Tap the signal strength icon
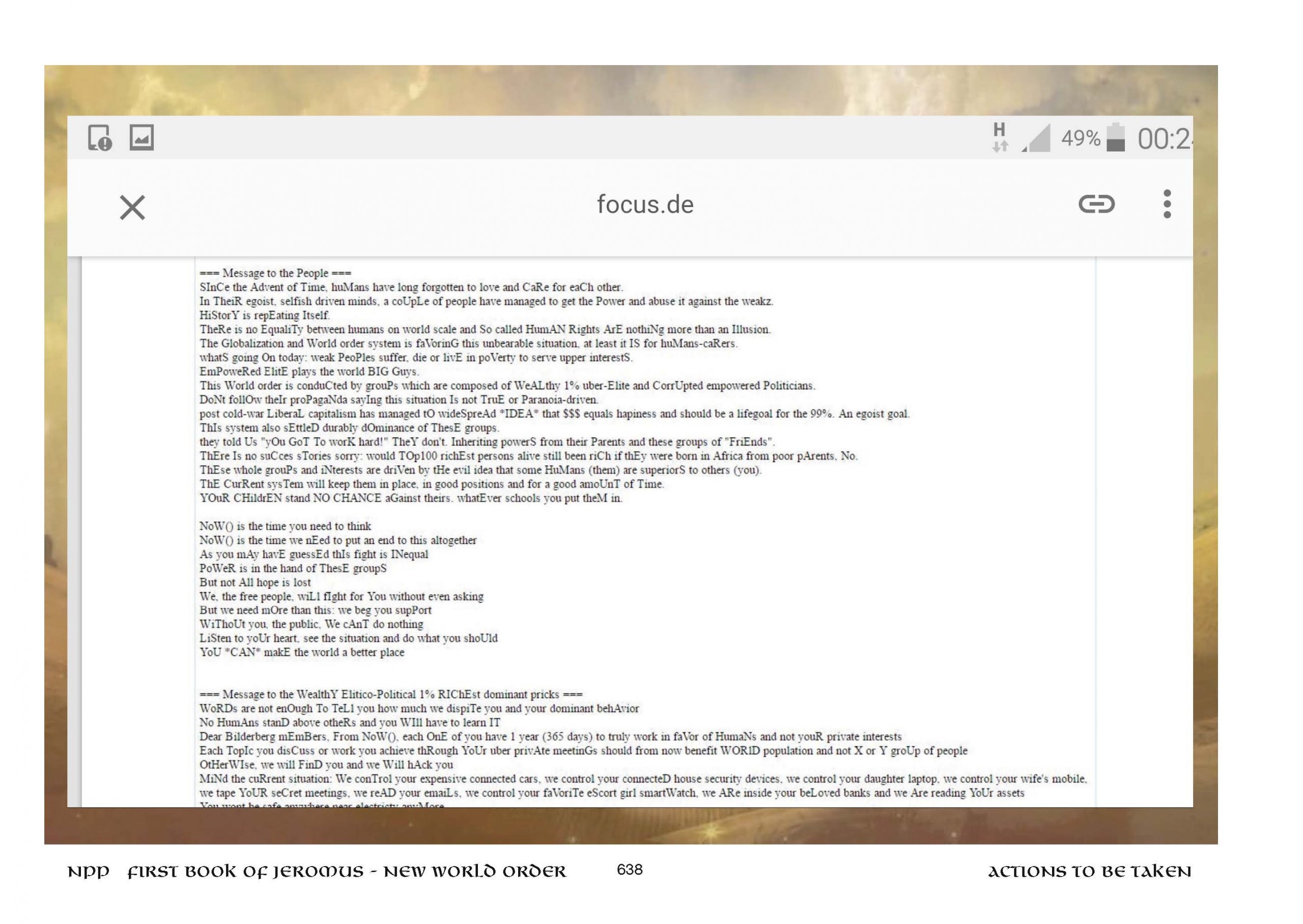This screenshot has height=924, width=1303. point(1037,138)
